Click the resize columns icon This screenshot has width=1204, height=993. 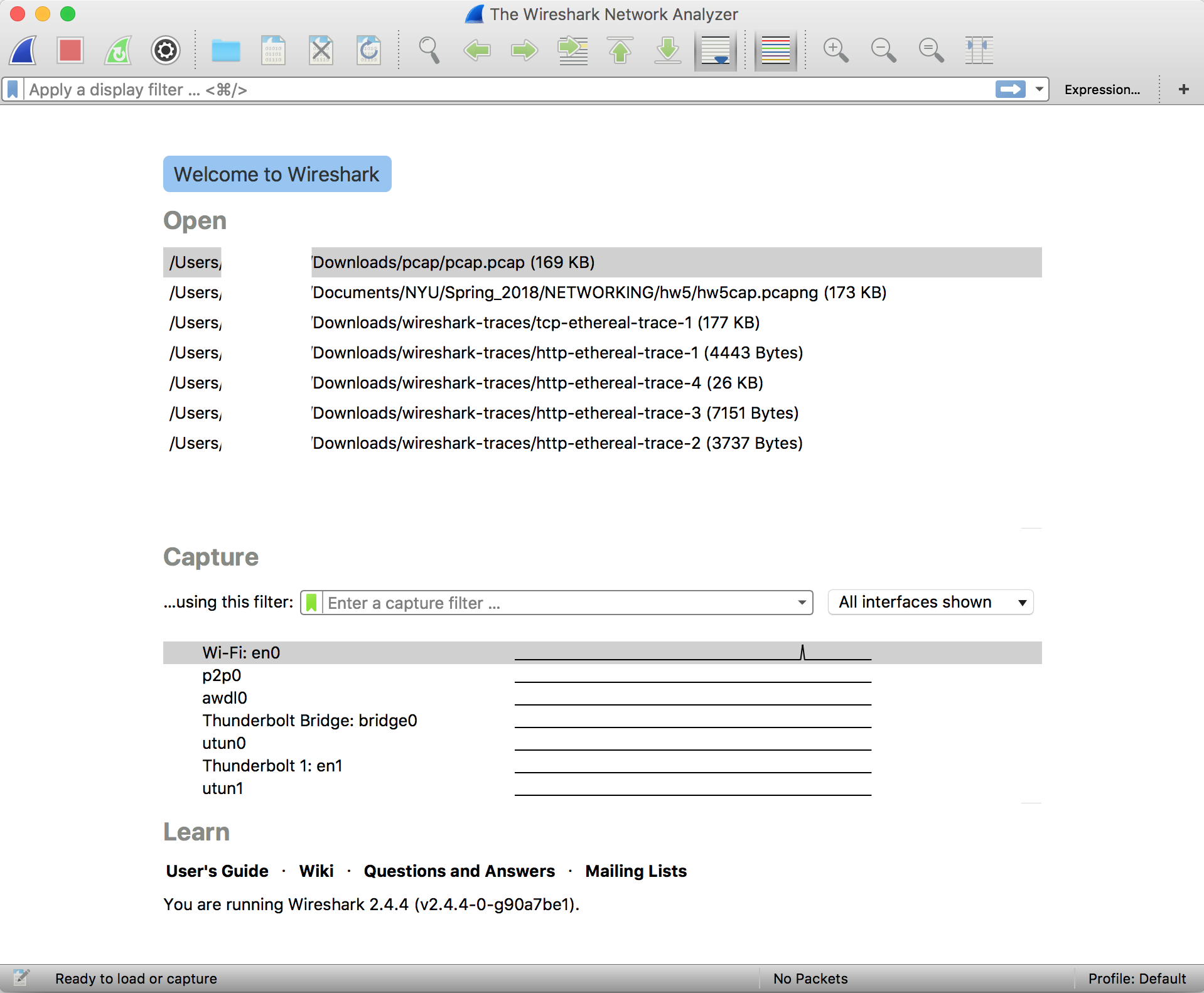[979, 51]
